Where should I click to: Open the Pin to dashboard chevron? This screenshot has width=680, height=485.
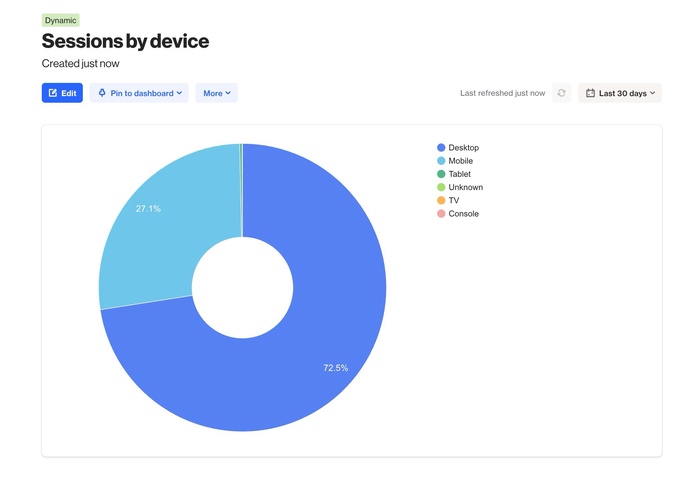(x=180, y=93)
